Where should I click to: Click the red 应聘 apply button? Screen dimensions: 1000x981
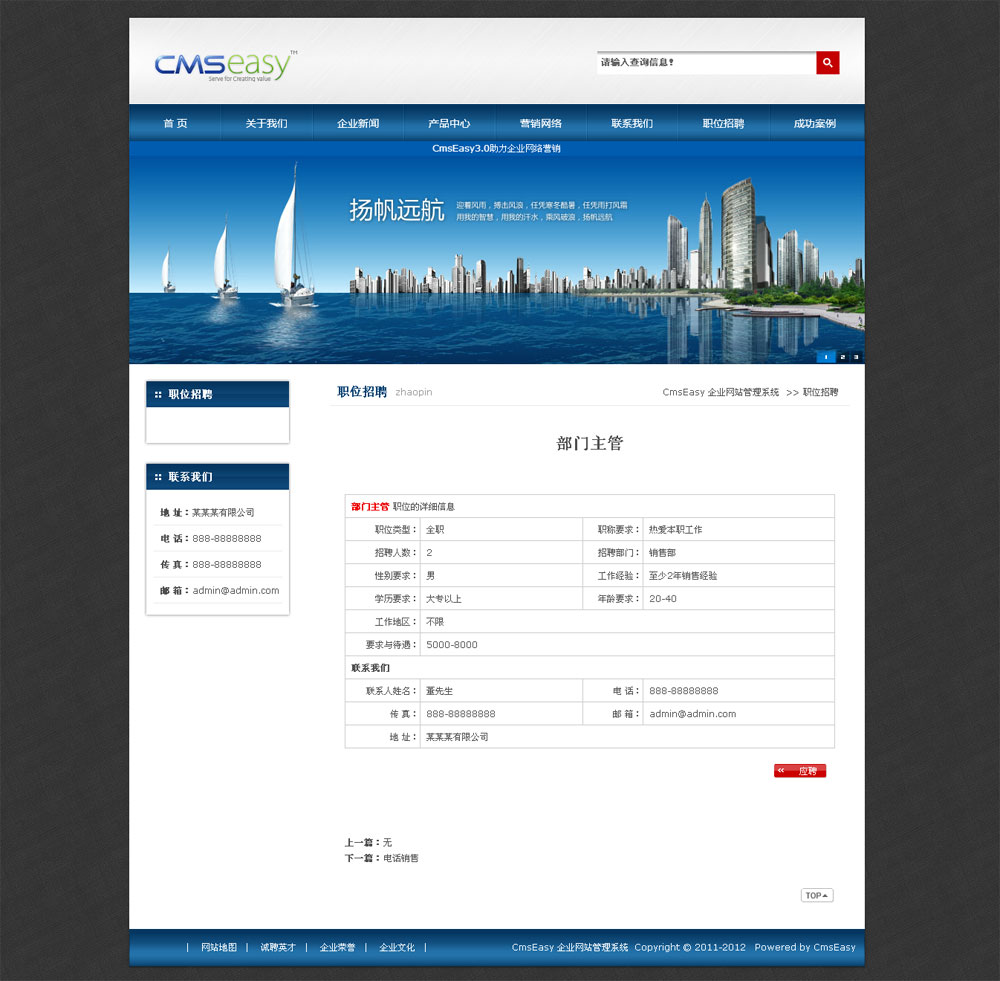[800, 771]
